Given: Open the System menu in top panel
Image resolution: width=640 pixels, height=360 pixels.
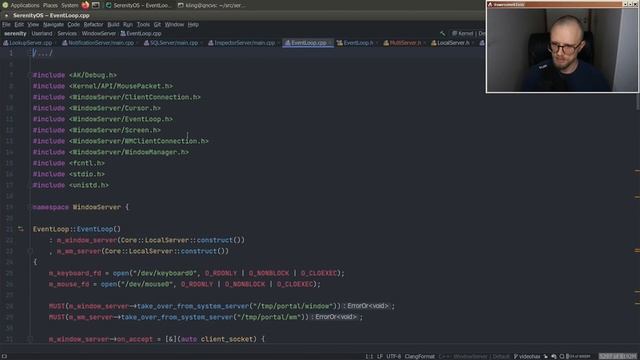Looking at the screenshot, I should tap(69, 5).
